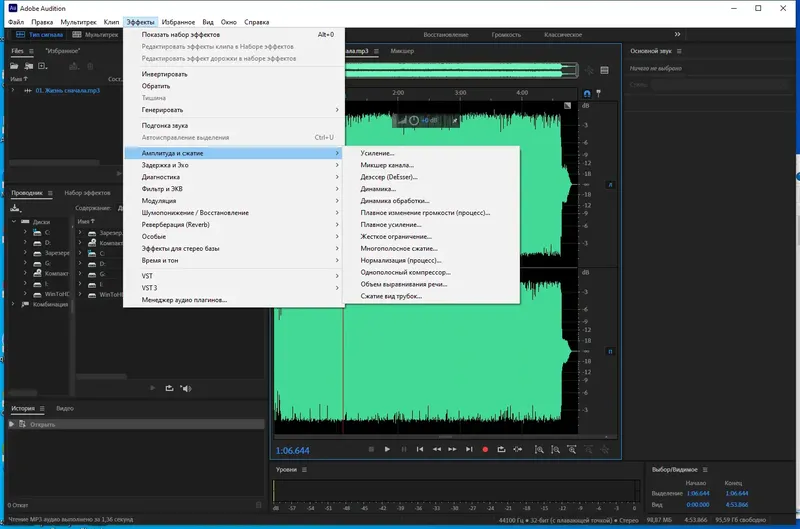The height and width of the screenshot is (529, 800).
Task: Choose Жесткое ограничение... menu entry
Action: coord(432,236)
